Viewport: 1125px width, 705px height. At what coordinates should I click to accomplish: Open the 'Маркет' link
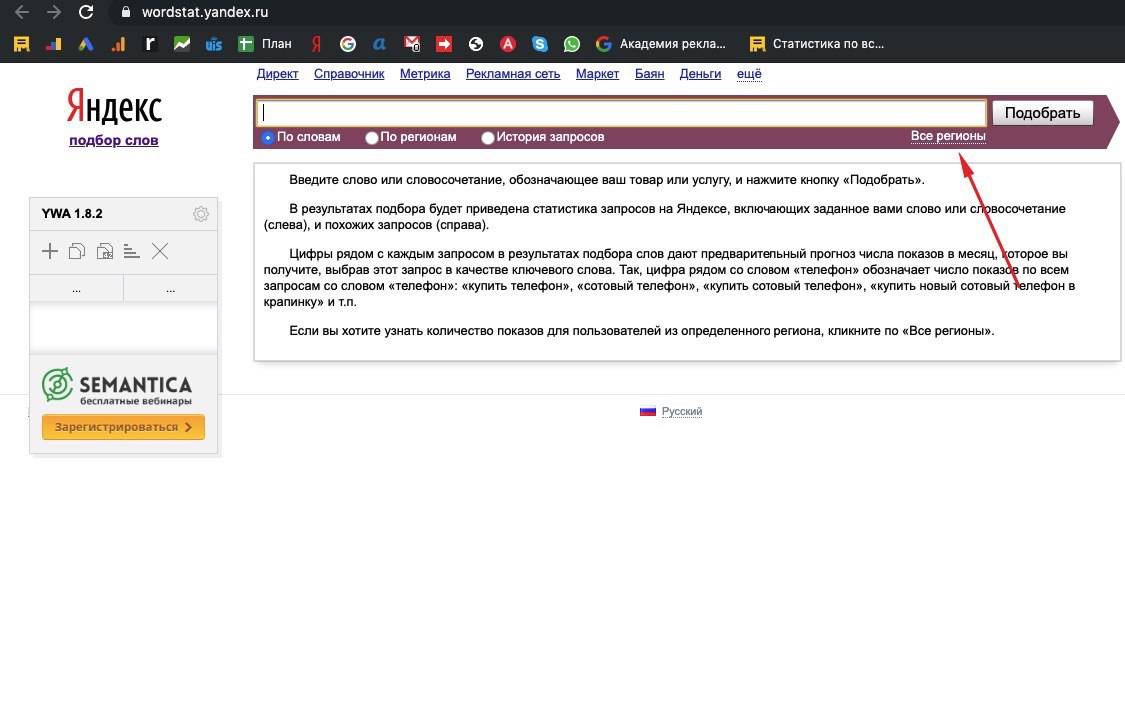click(x=597, y=74)
